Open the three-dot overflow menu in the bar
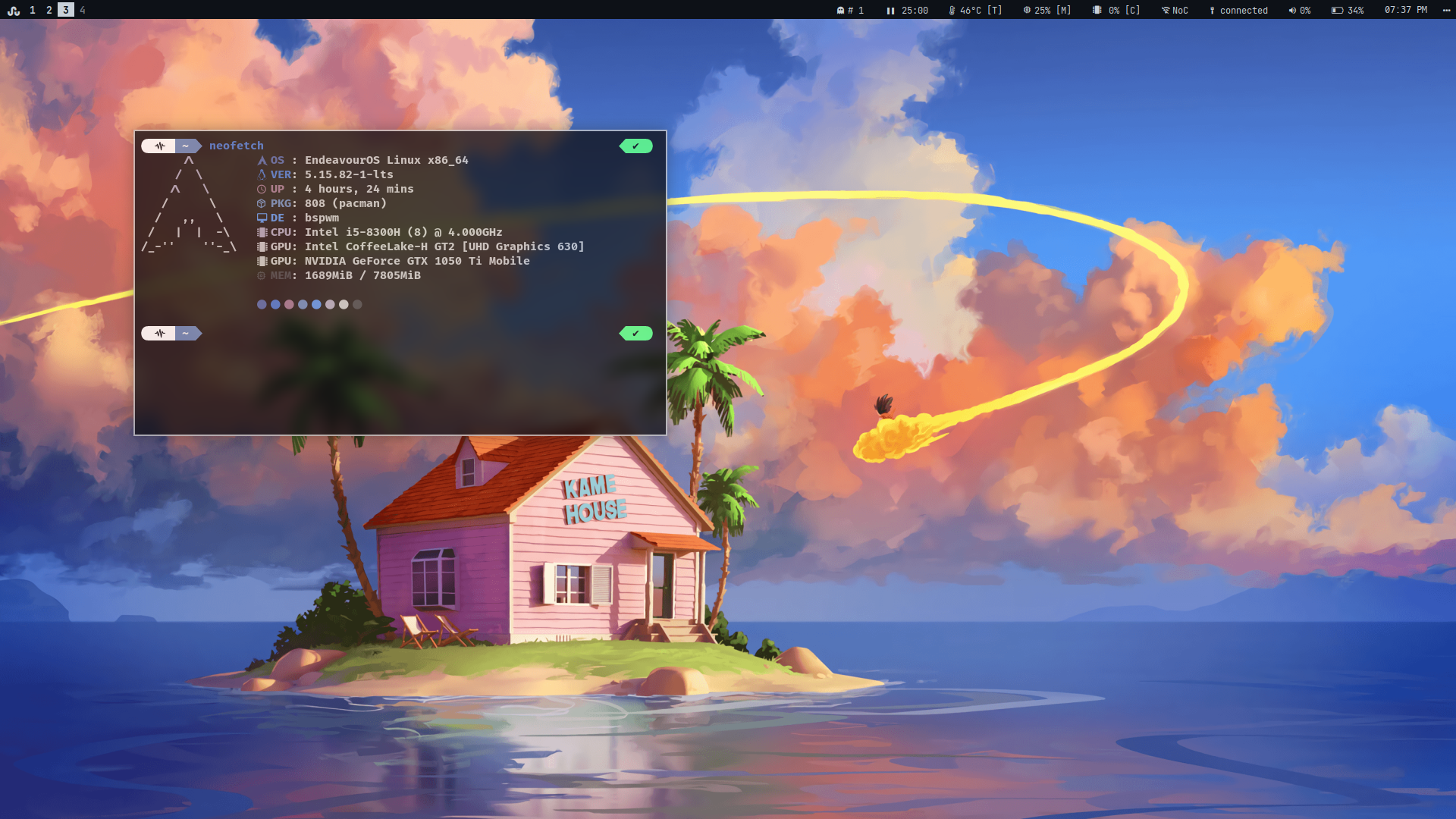Image resolution: width=1456 pixels, height=819 pixels. pos(1446,11)
